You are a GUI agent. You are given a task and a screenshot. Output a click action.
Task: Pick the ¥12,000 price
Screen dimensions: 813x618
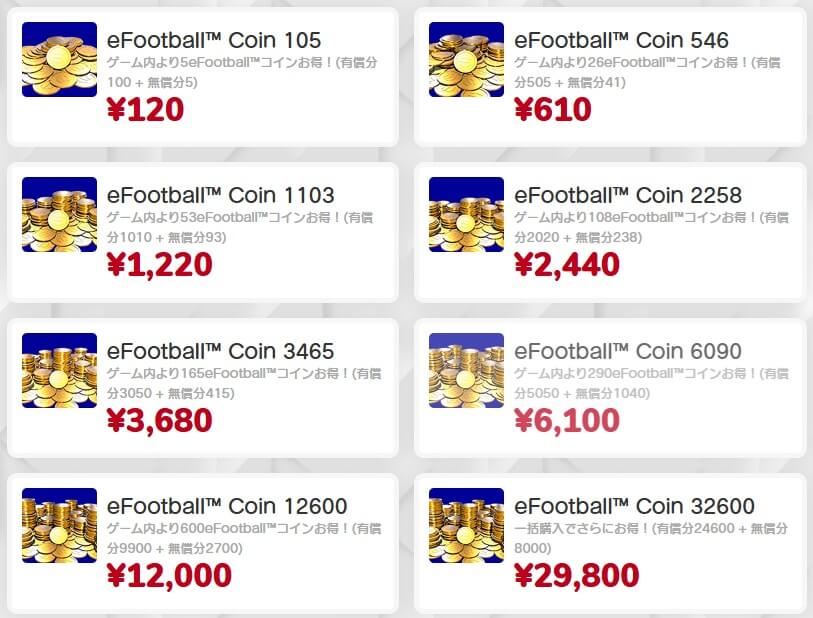point(168,575)
